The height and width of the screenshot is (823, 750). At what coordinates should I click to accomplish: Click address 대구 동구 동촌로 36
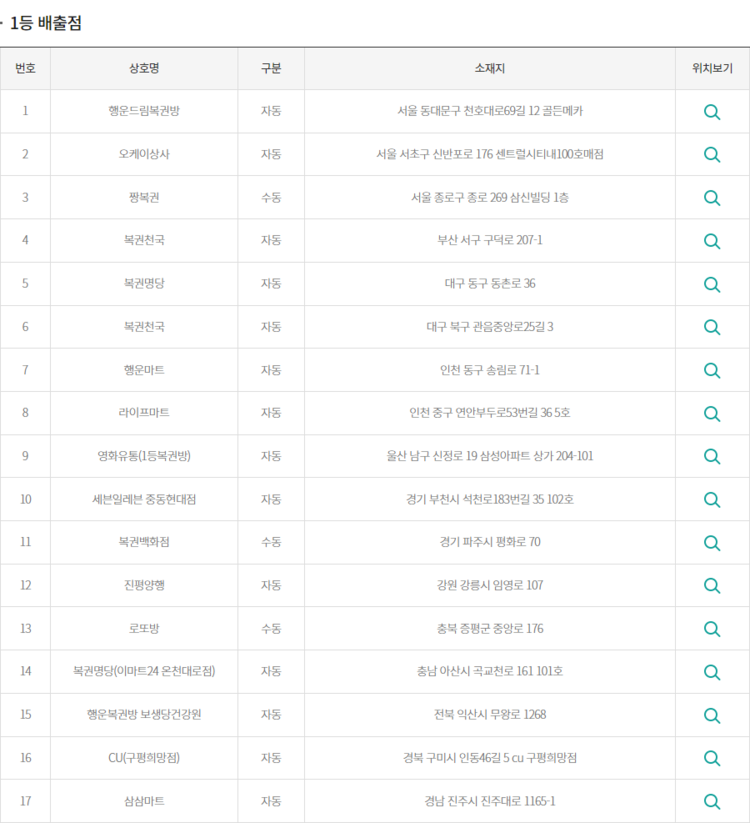point(490,283)
